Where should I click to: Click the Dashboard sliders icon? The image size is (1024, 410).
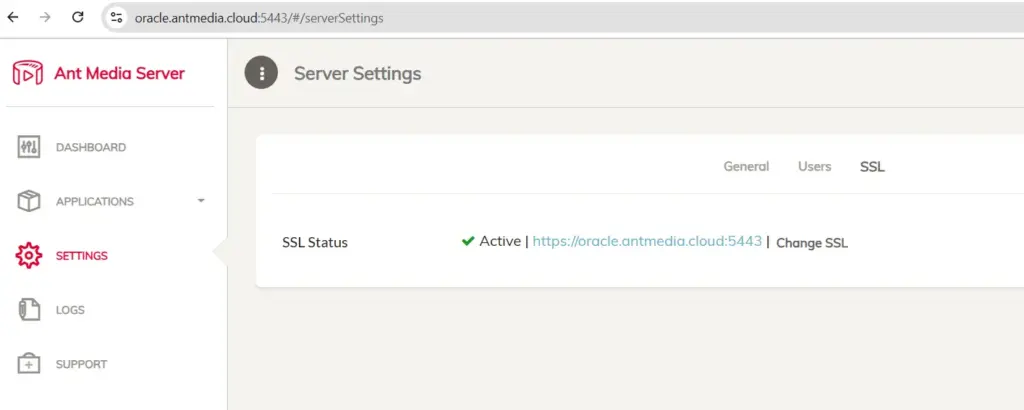[x=29, y=147]
